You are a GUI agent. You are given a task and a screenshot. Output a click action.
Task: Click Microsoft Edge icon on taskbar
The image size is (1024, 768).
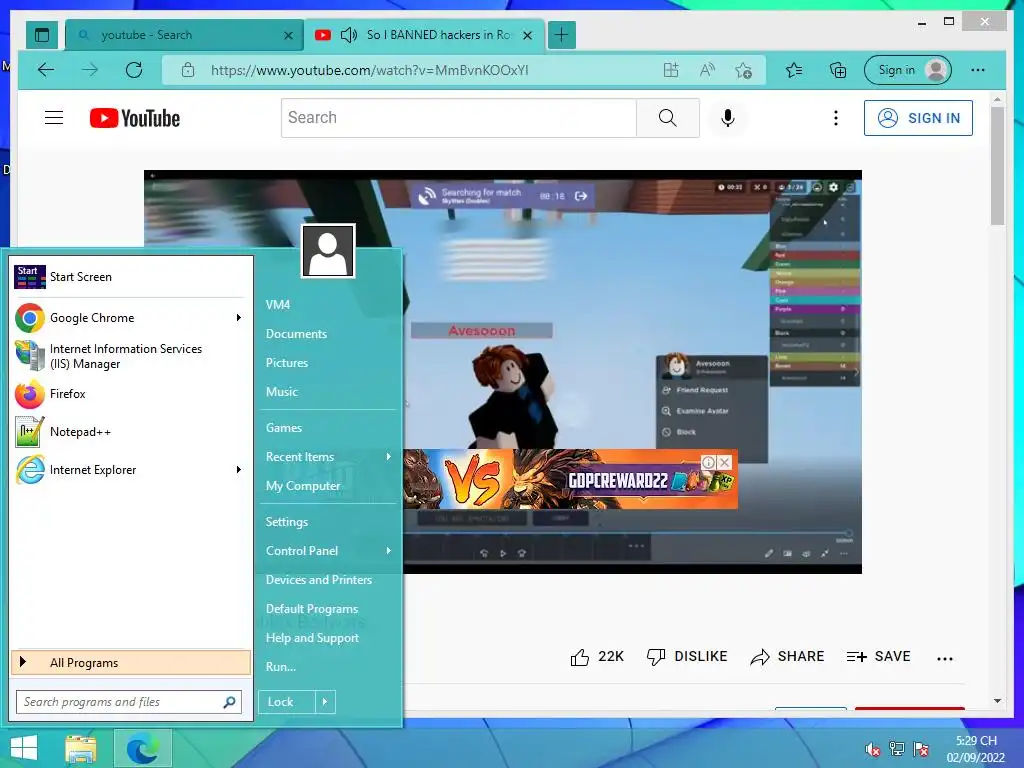pyautogui.click(x=142, y=748)
